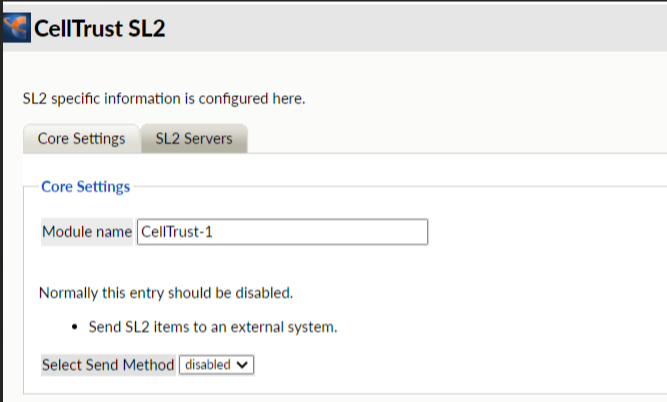This screenshot has height=402, width=667.
Task: Click the Select Send Method label
Action: (x=108, y=365)
